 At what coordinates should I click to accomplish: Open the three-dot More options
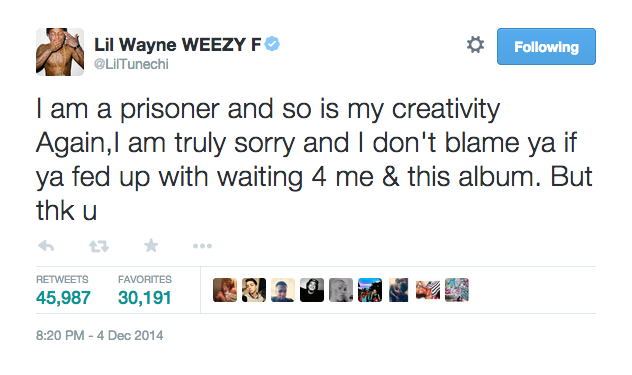202,246
